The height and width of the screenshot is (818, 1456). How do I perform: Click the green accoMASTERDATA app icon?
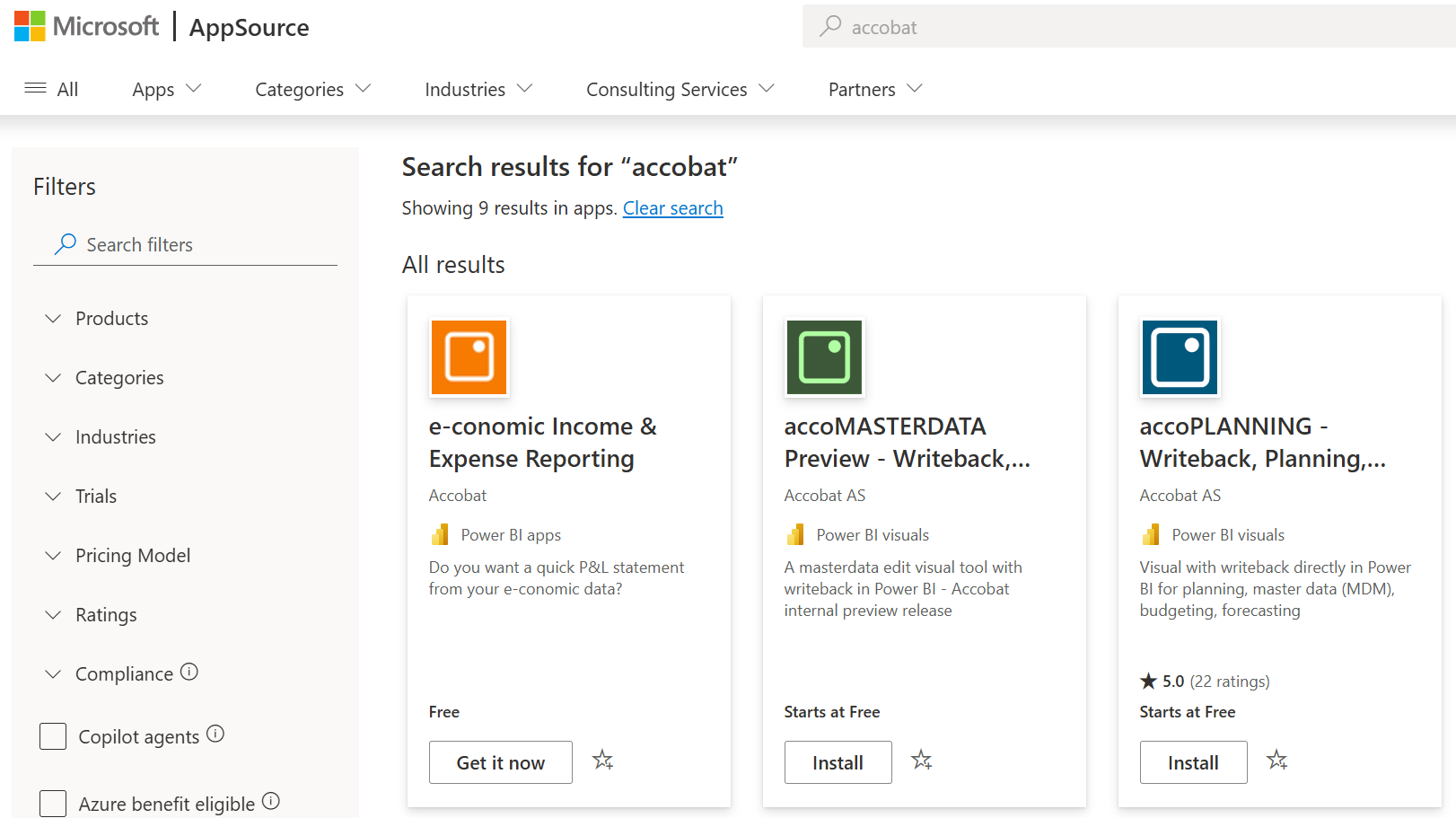[x=824, y=357]
